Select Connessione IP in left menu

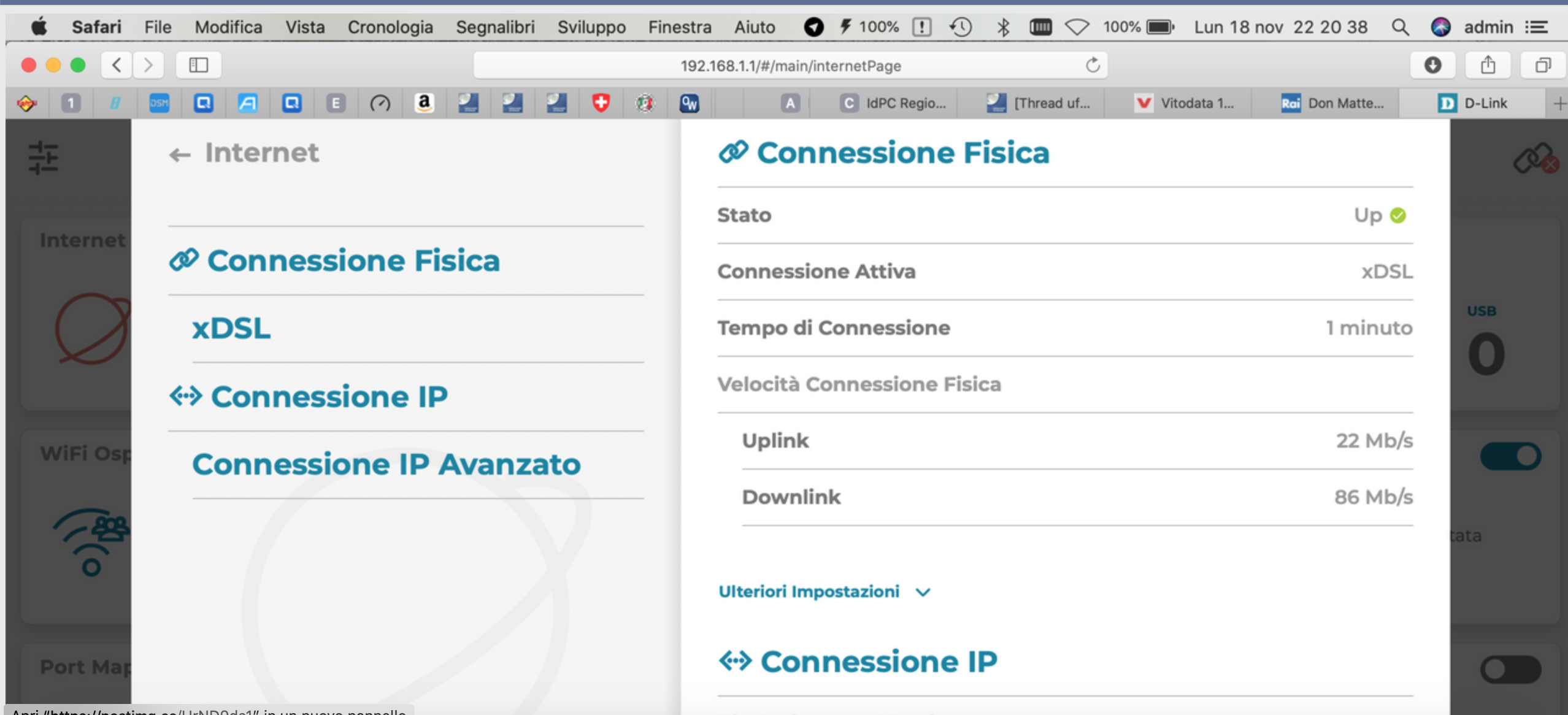click(329, 397)
